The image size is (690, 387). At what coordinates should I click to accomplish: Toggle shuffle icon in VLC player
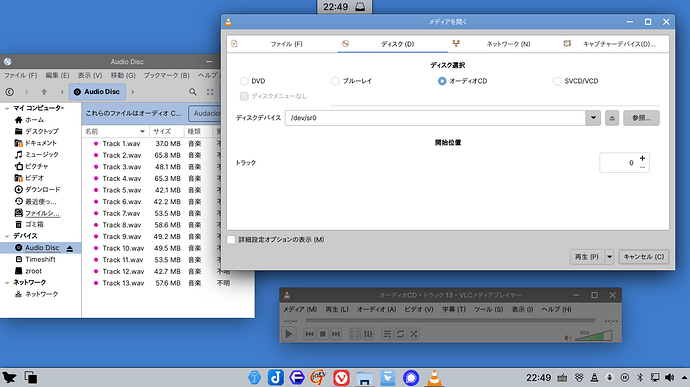[414, 334]
